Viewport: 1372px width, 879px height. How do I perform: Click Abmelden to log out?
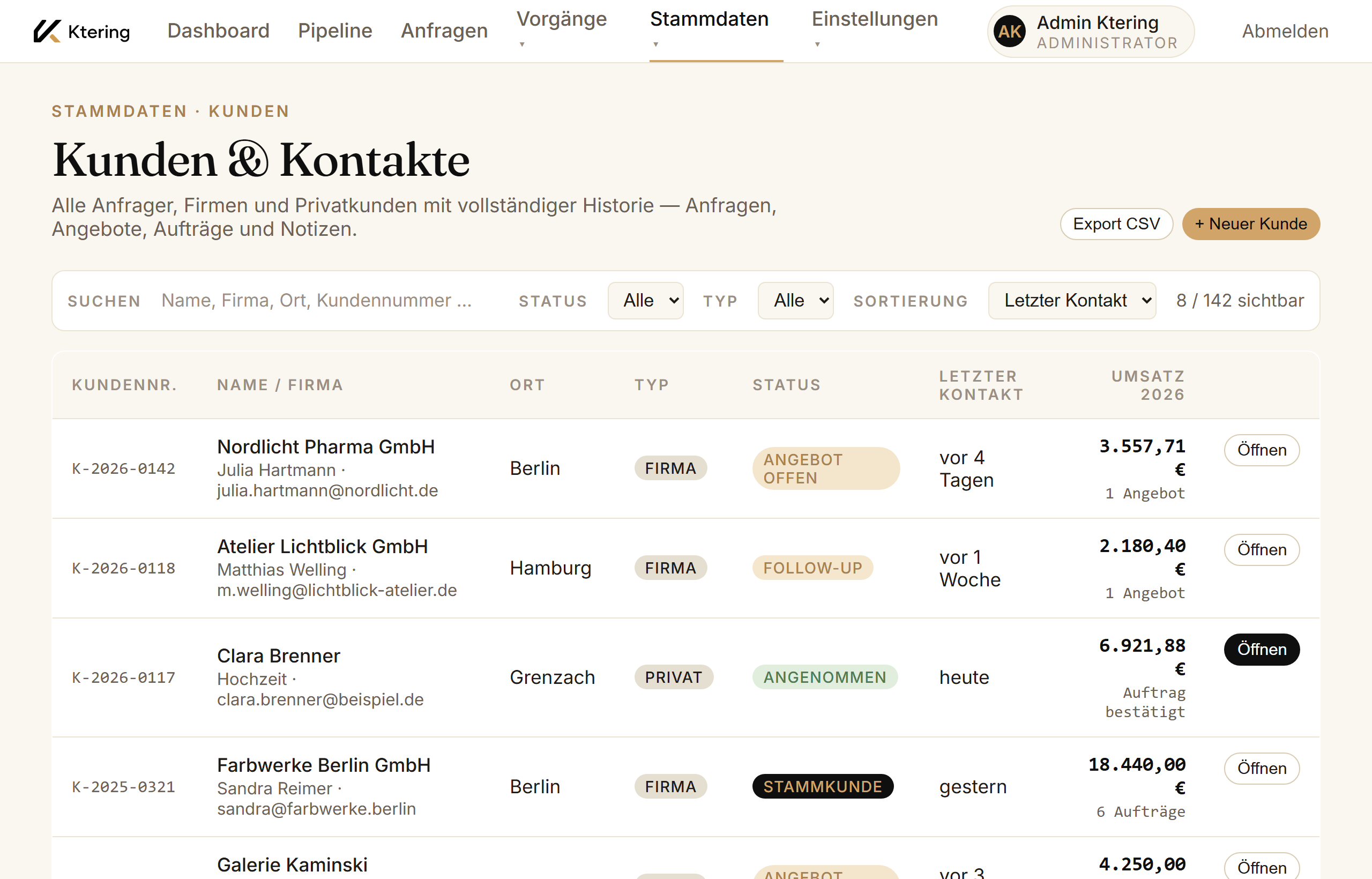coord(1284,32)
